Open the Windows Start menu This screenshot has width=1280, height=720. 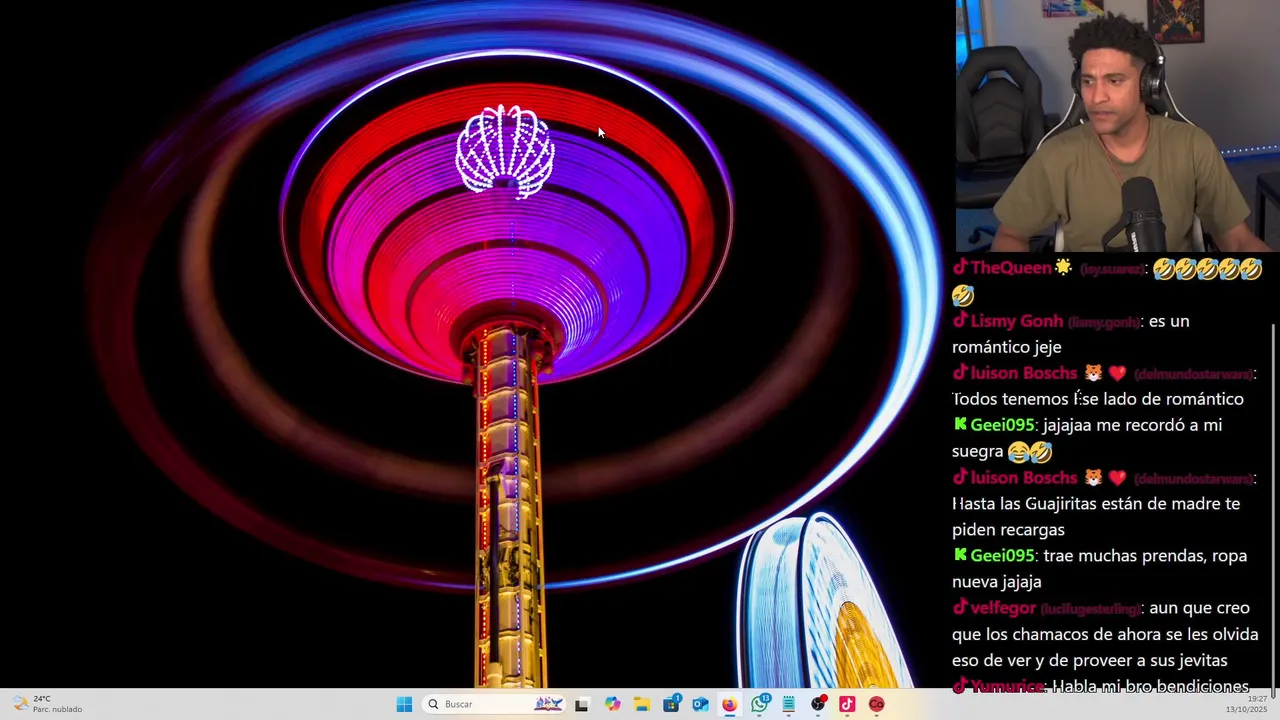pyautogui.click(x=404, y=704)
